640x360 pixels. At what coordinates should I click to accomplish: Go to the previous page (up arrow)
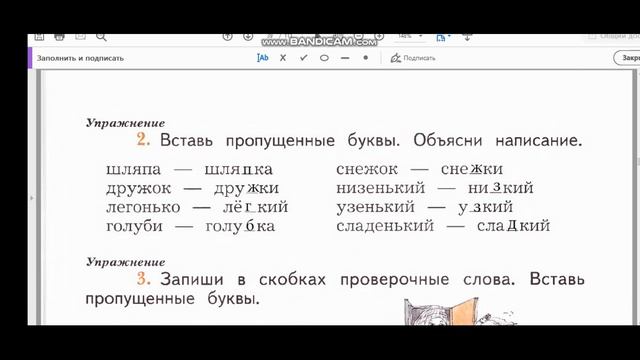pyautogui.click(x=227, y=37)
